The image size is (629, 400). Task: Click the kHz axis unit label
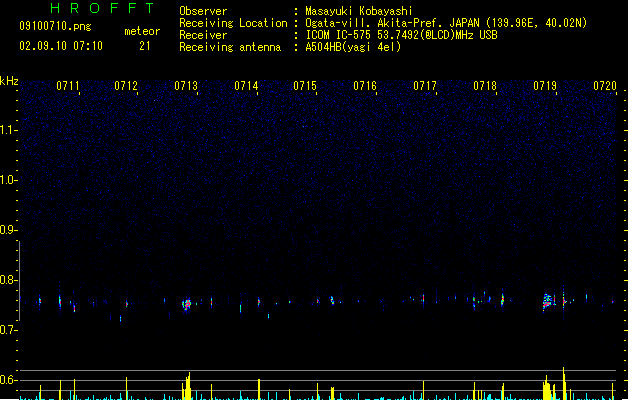coord(9,81)
